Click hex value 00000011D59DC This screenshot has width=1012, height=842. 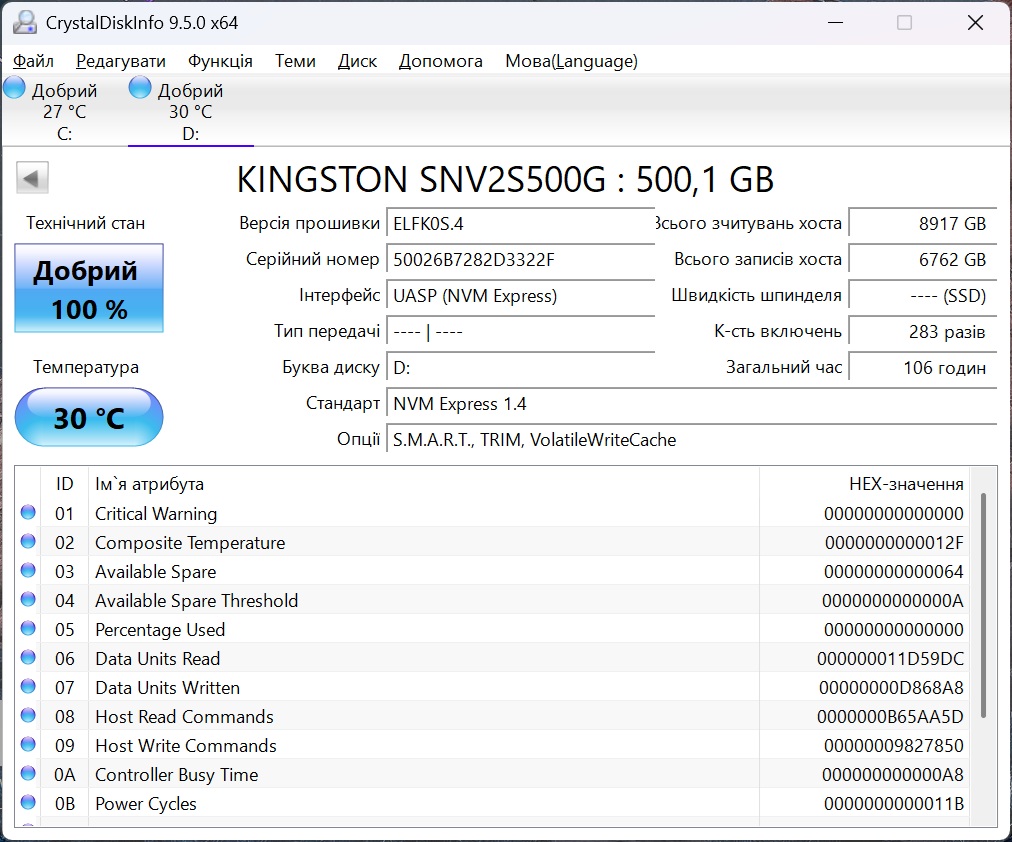coord(891,659)
